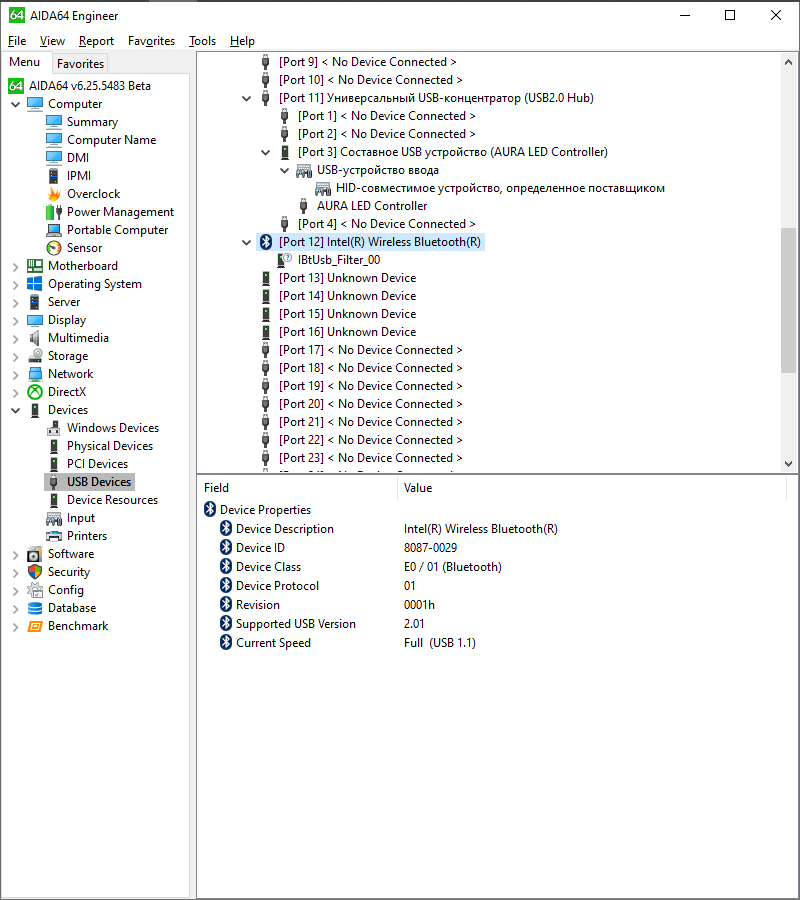Click the device list scroll-down arrow
This screenshot has width=800, height=900.
(789, 464)
